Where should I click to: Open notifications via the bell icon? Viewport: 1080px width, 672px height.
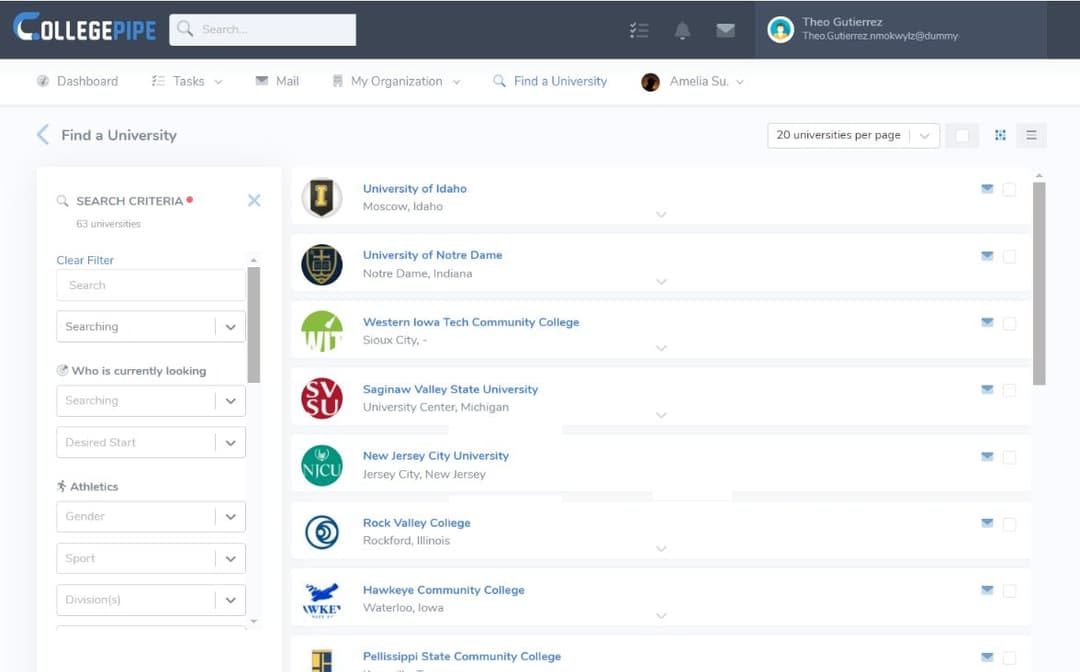(682, 31)
